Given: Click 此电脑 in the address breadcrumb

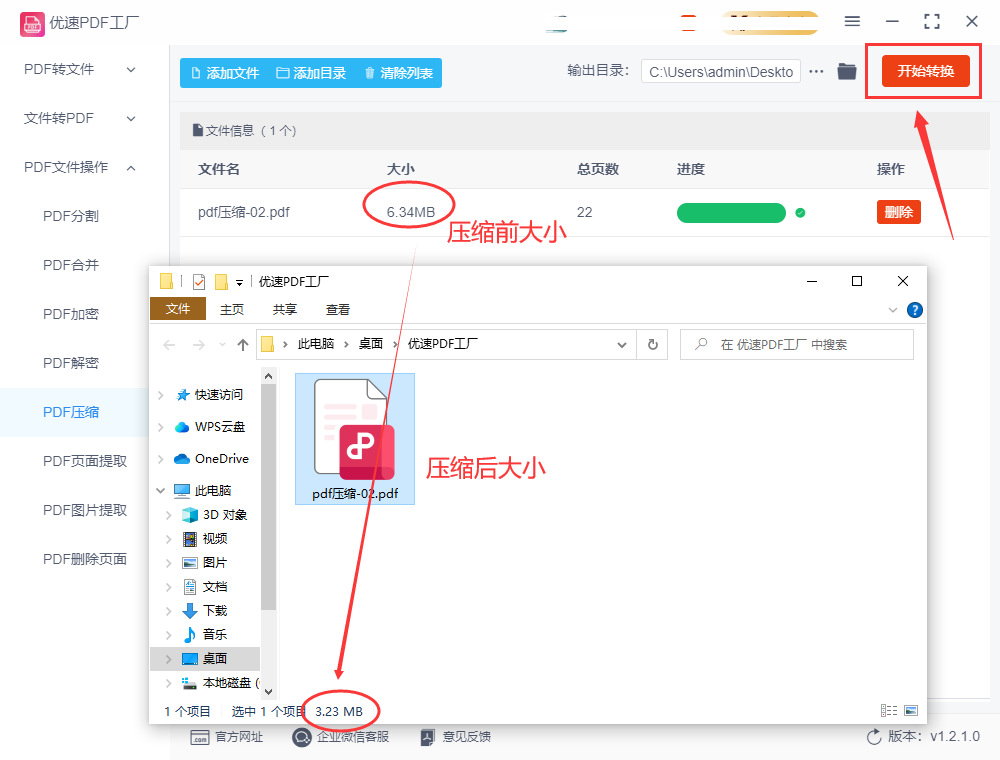Looking at the screenshot, I should 316,344.
